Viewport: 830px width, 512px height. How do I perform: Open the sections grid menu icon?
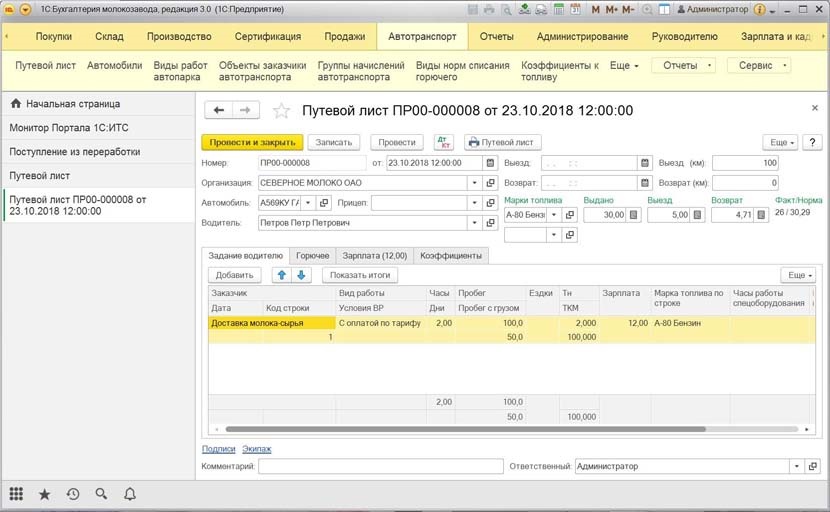(x=16, y=494)
